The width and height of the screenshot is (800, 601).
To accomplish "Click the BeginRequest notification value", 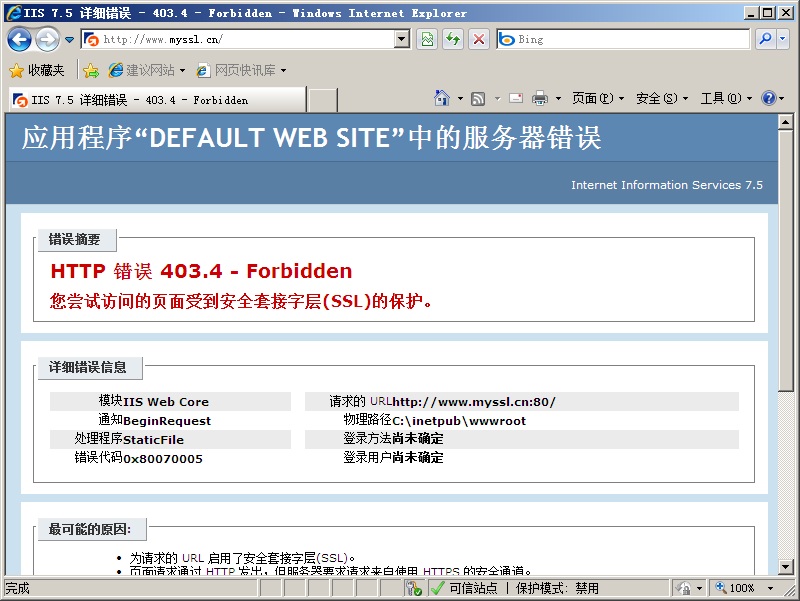I will pyautogui.click(x=167, y=420).
